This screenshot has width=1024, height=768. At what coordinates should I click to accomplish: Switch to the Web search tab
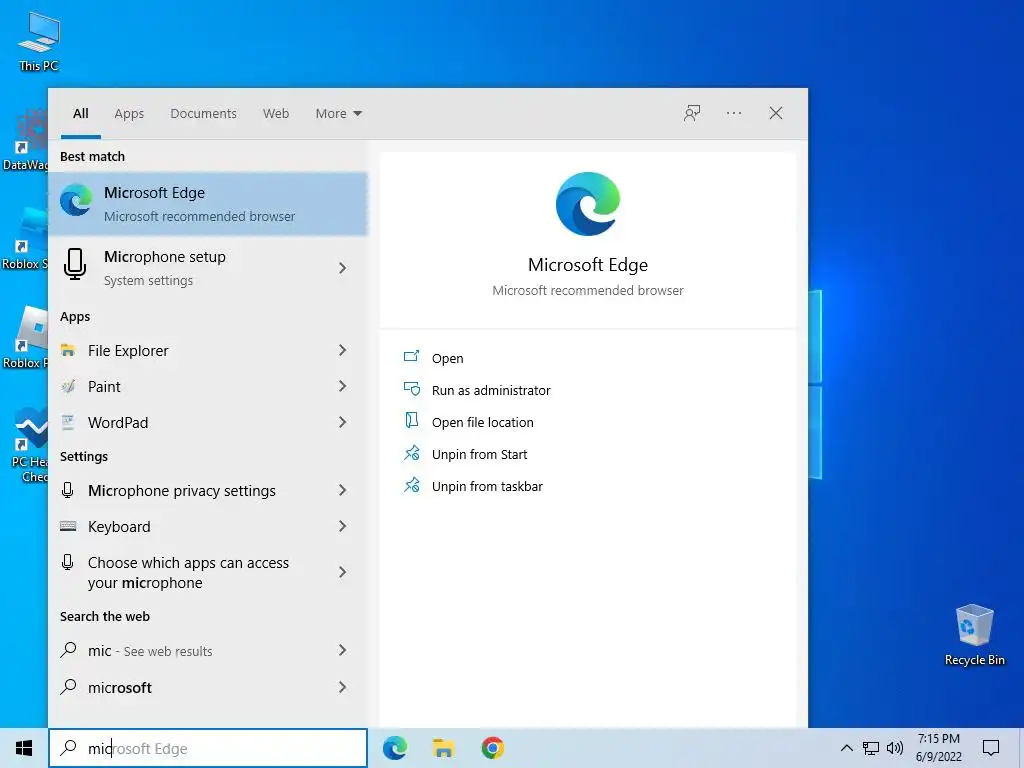(x=276, y=113)
